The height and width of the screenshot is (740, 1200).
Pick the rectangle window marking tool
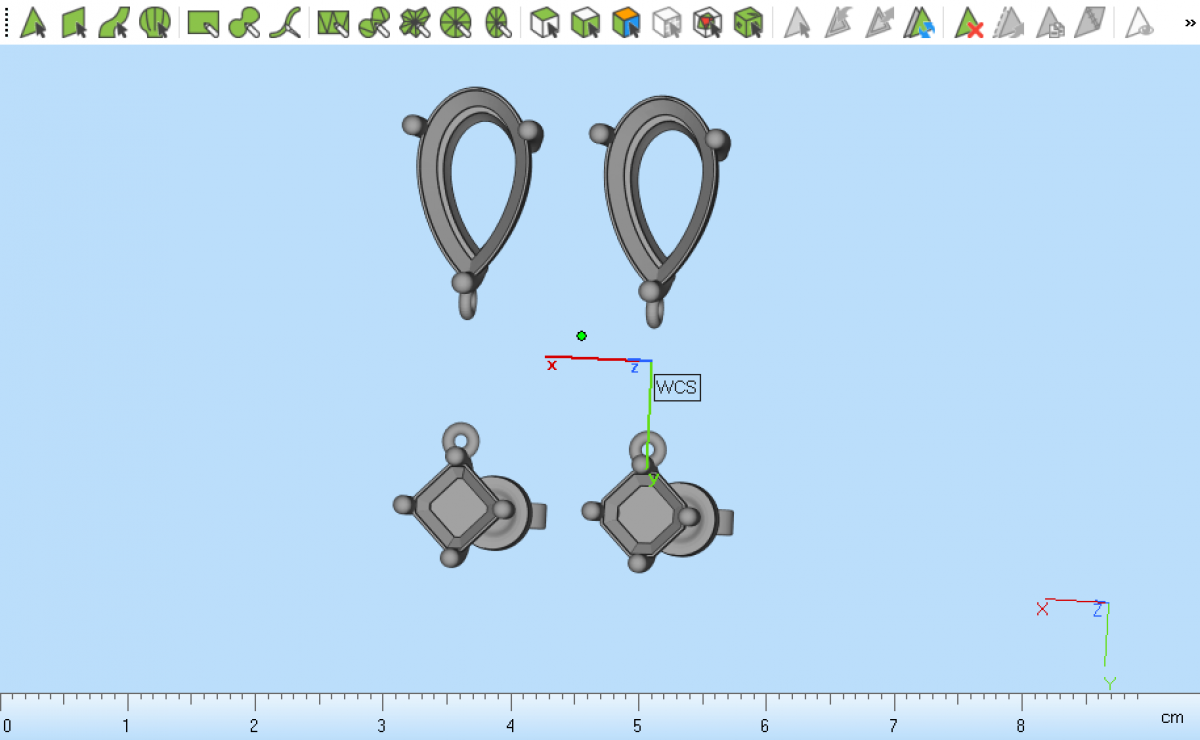pyautogui.click(x=203, y=22)
